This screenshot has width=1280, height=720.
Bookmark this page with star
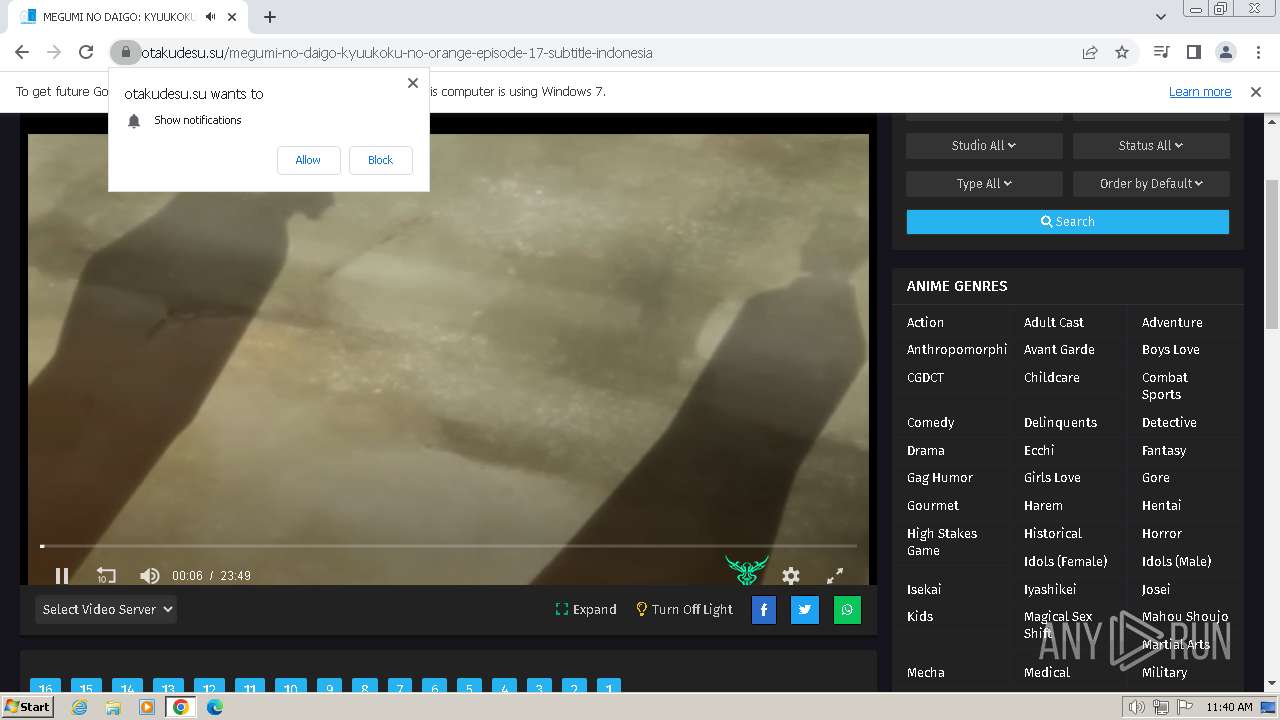click(x=1122, y=52)
